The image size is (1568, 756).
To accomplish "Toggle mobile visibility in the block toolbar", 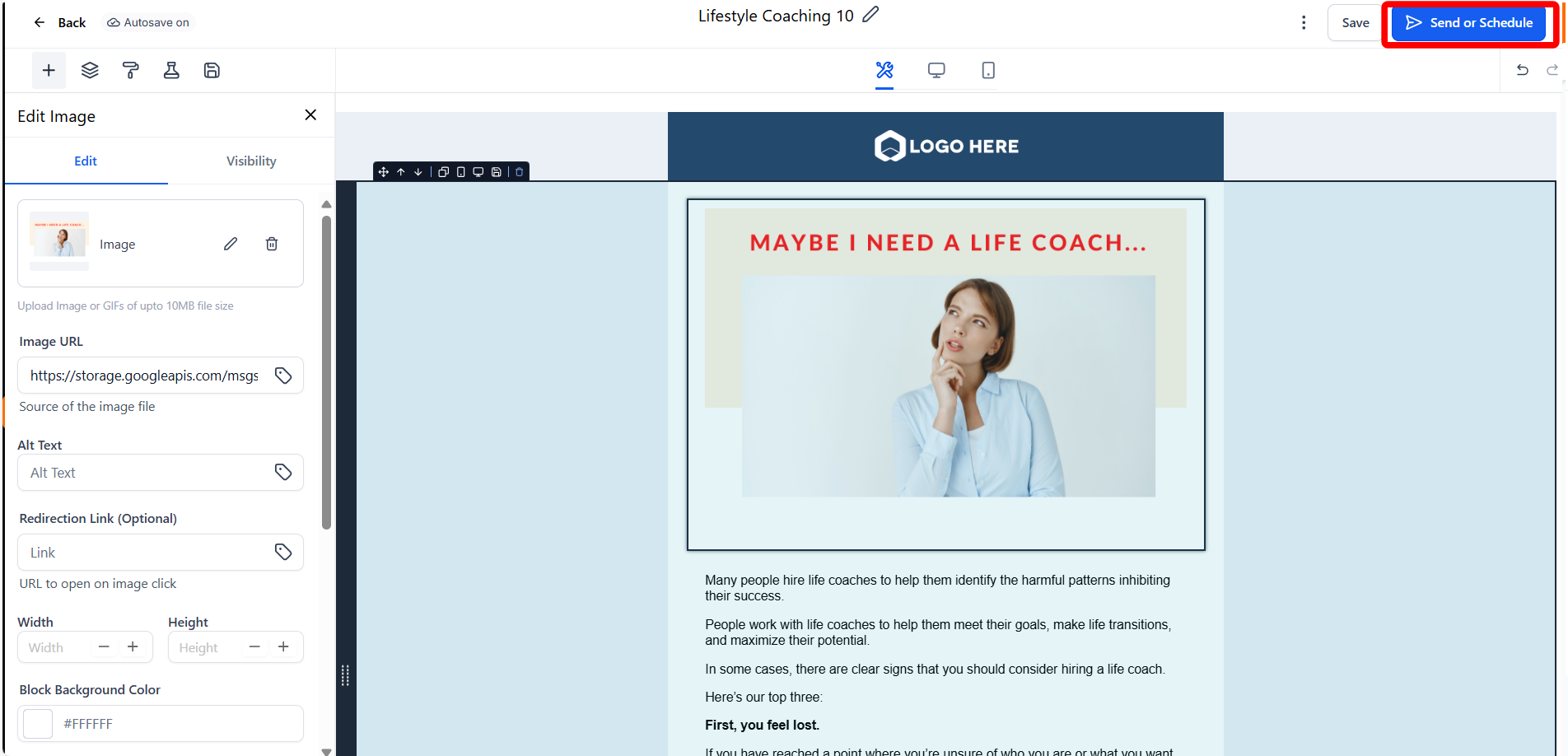I will pyautogui.click(x=460, y=172).
